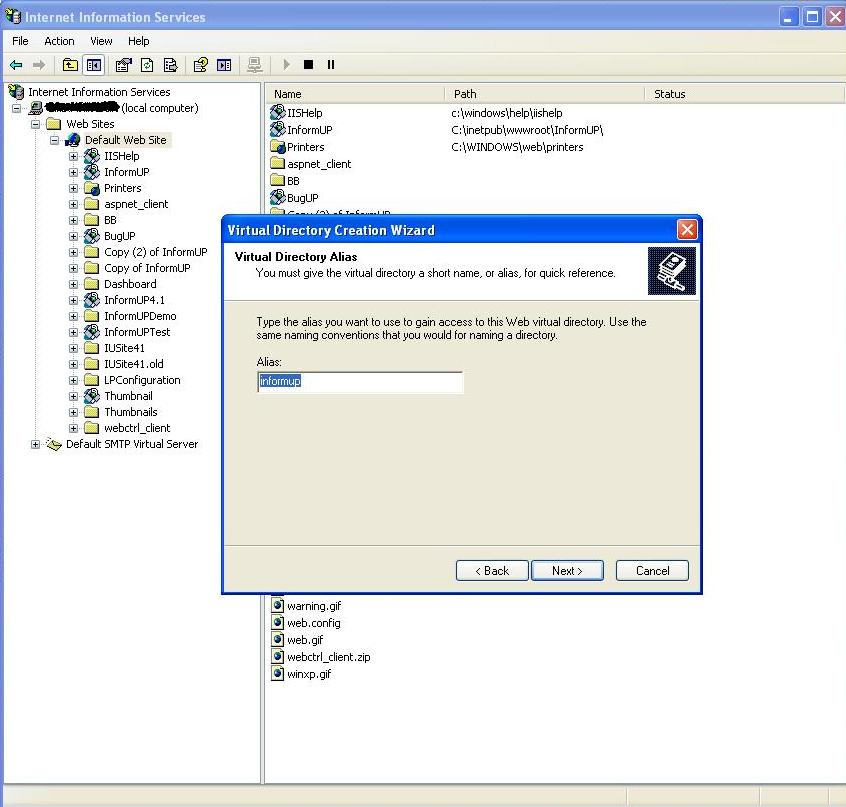The width and height of the screenshot is (846, 807).
Task: Click the Action Pane toggle toolbar icon
Action: (x=224, y=65)
